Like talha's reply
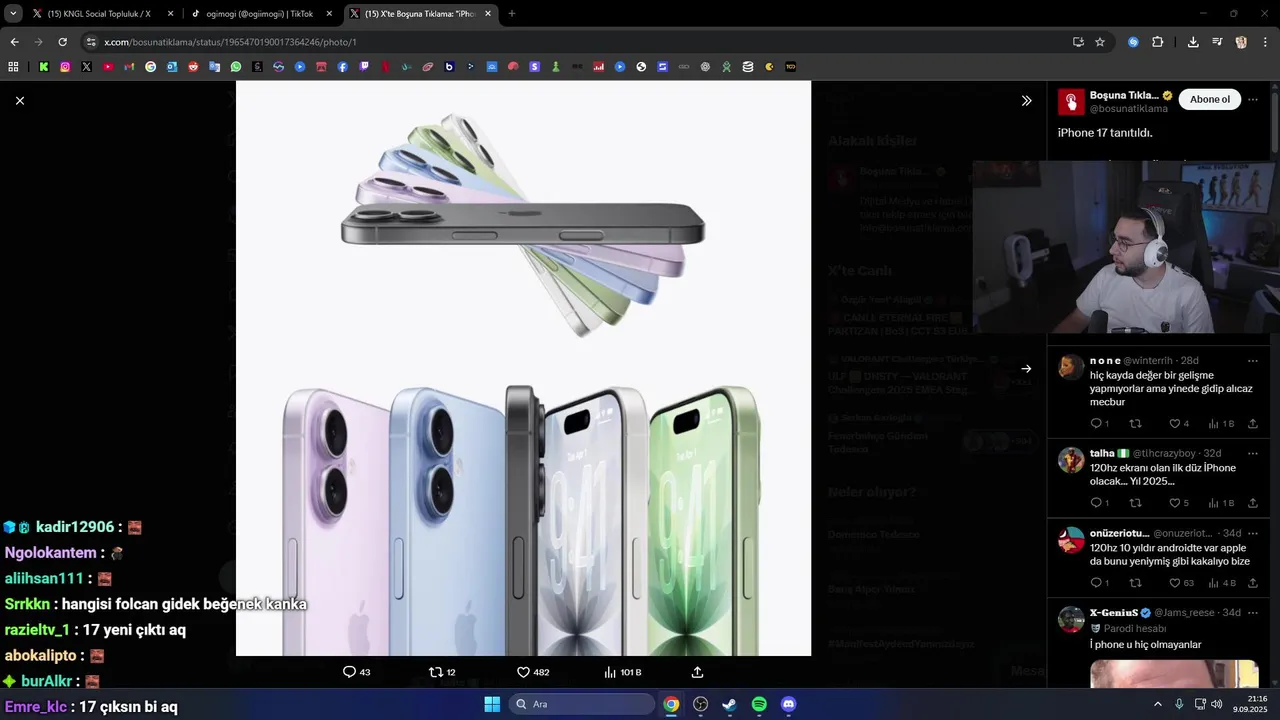Screen dimensions: 1280x720 click(x=1179, y=503)
